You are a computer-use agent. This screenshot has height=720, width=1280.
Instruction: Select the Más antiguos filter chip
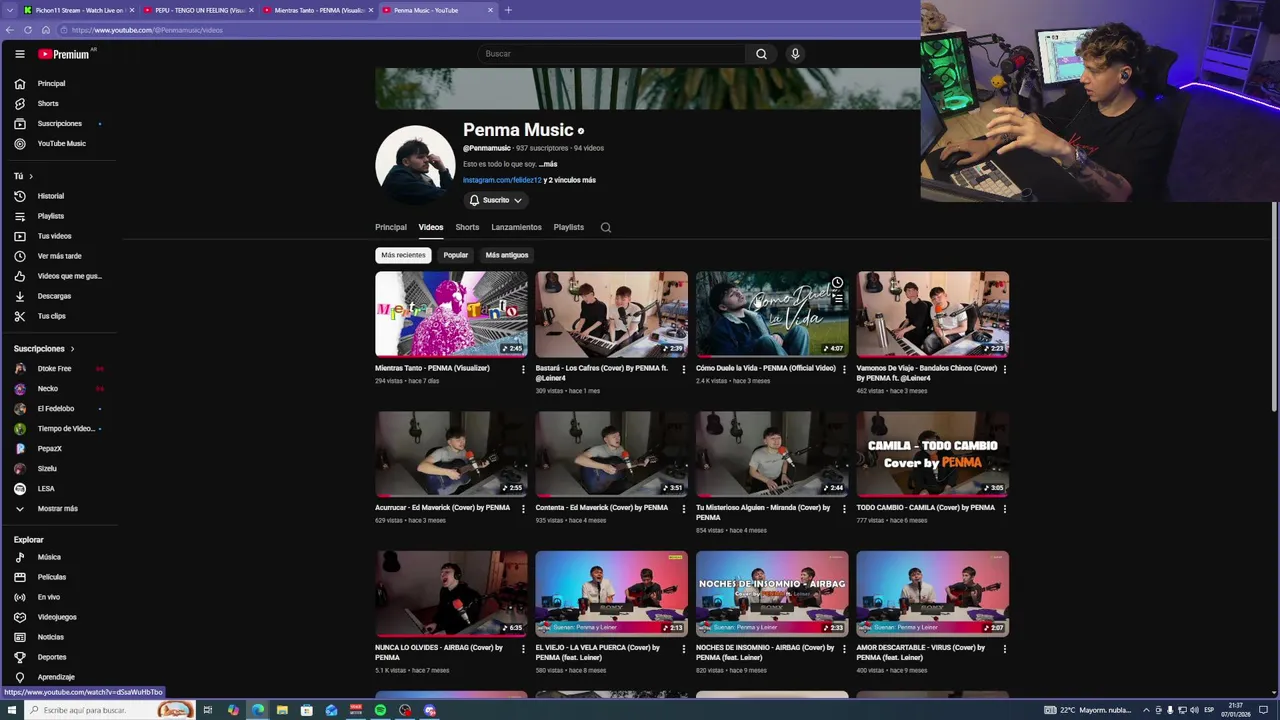[507, 255]
